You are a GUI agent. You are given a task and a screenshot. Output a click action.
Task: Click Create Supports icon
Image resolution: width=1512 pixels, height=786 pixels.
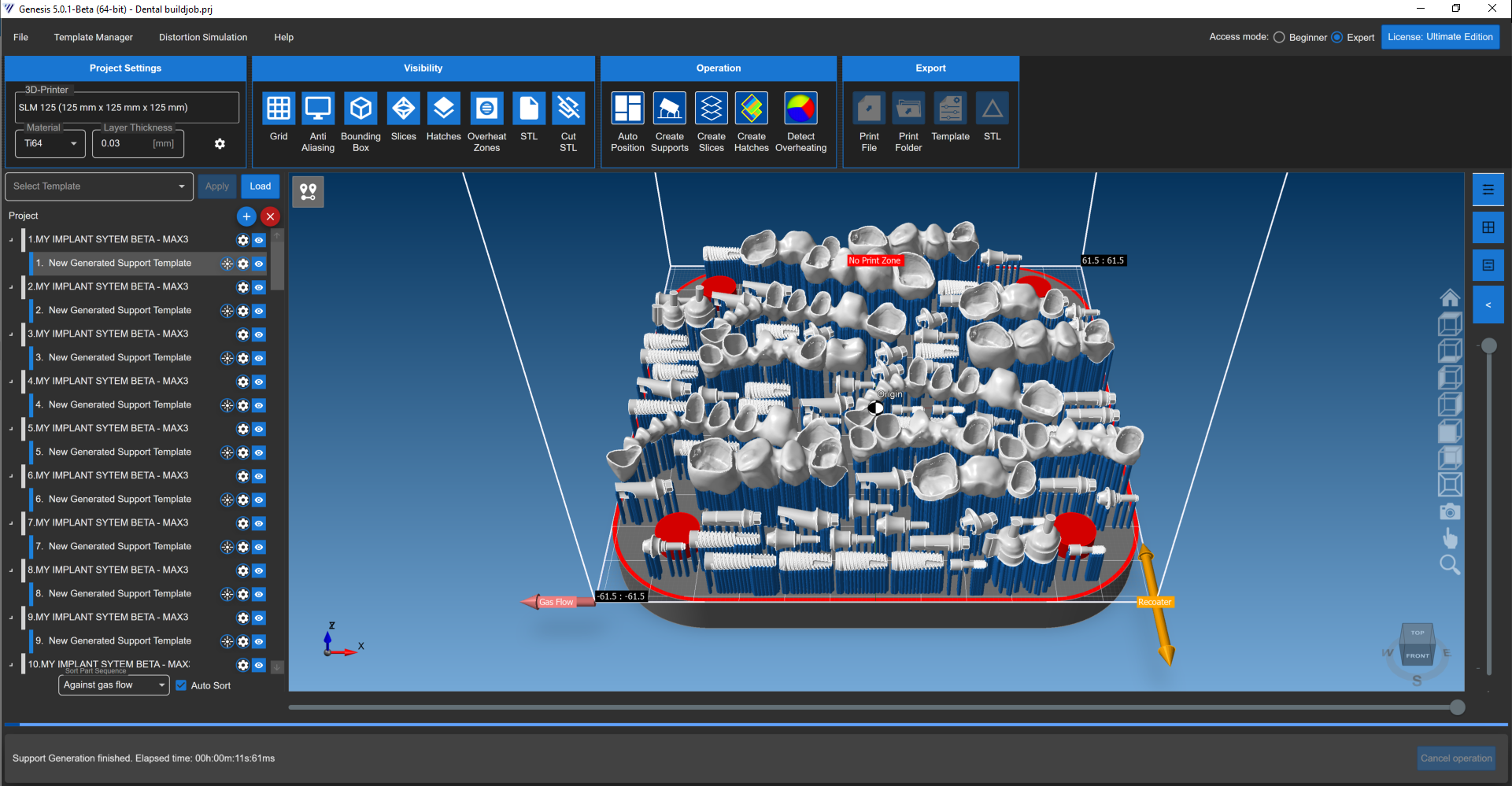point(670,109)
